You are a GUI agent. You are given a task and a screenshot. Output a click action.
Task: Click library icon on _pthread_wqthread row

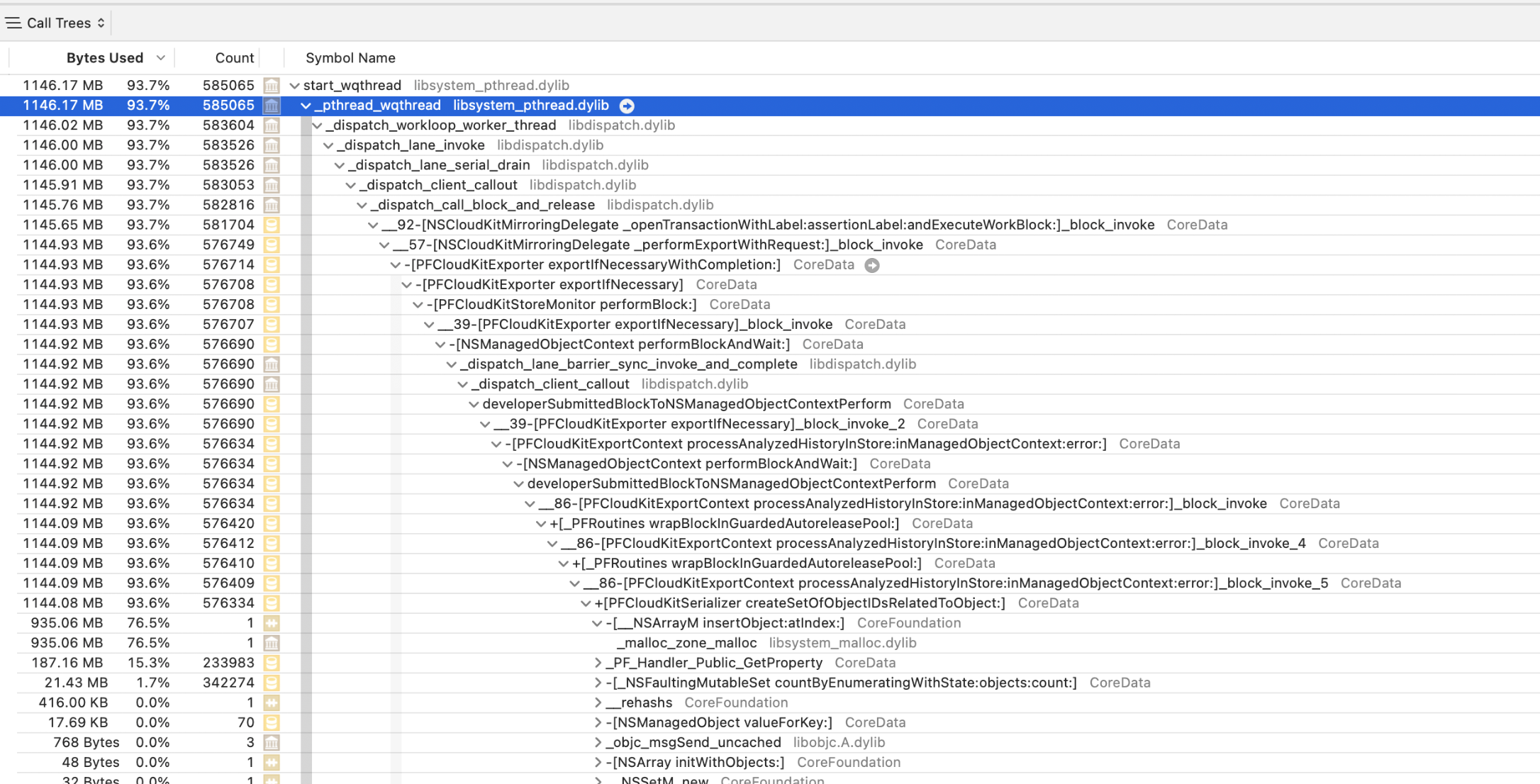(271, 106)
